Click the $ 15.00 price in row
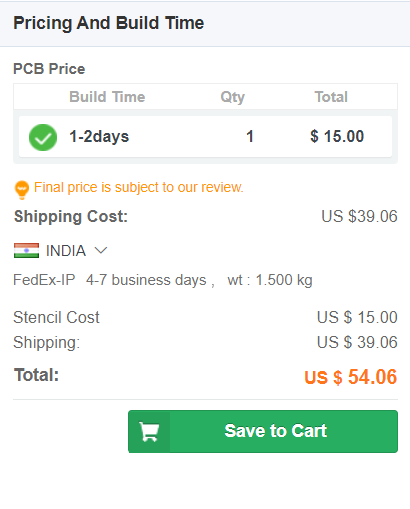 click(337, 136)
